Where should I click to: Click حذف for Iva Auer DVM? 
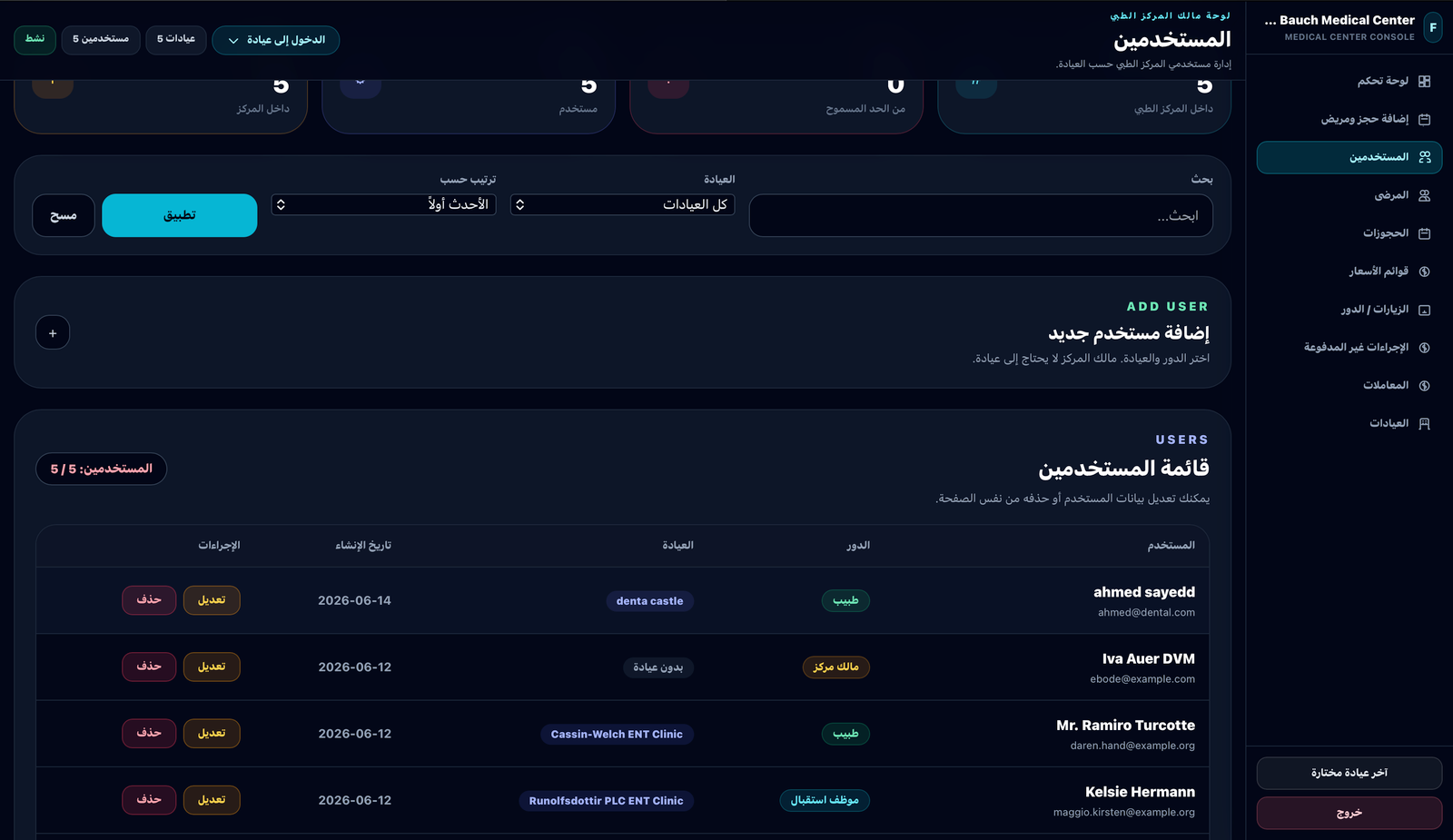[149, 667]
